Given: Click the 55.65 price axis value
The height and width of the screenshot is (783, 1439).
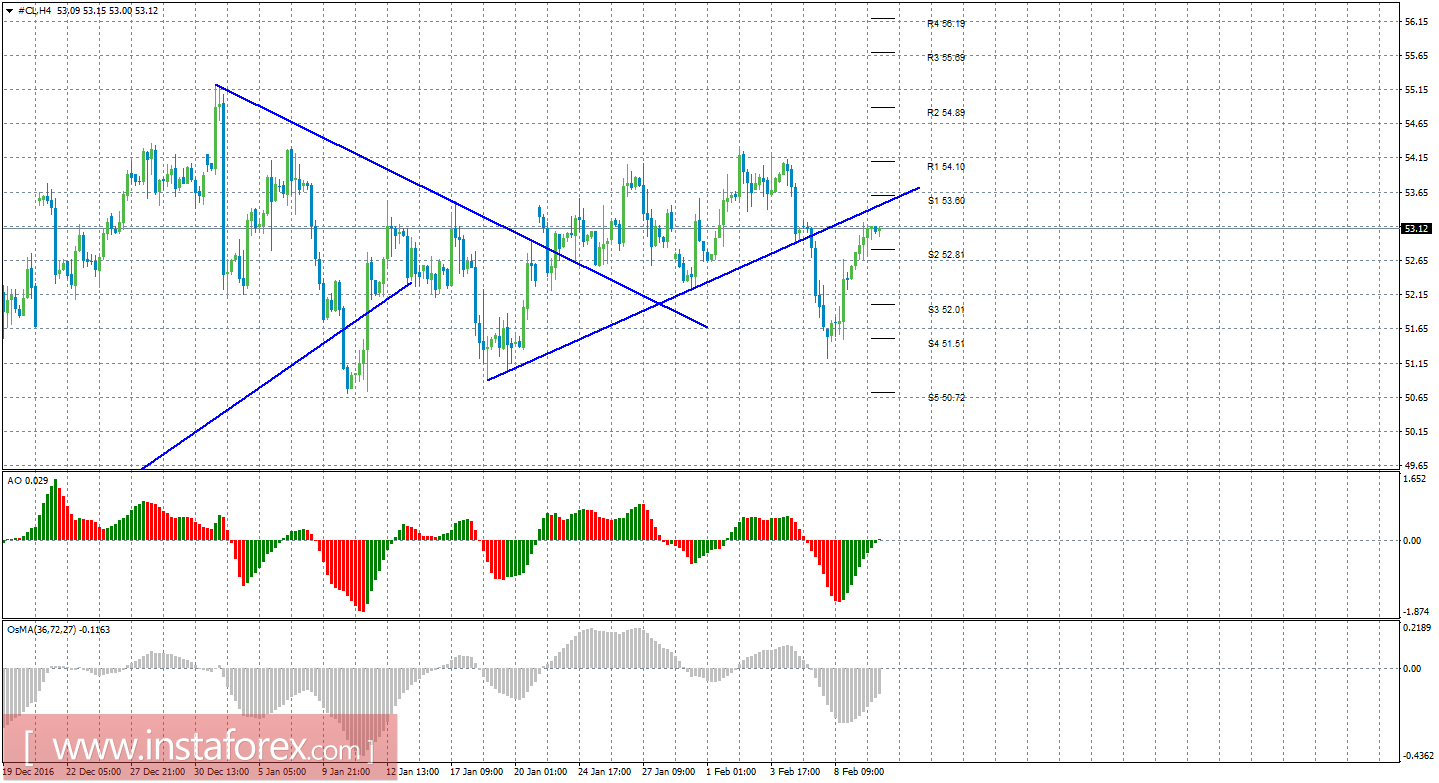Looking at the screenshot, I should 1416,56.
